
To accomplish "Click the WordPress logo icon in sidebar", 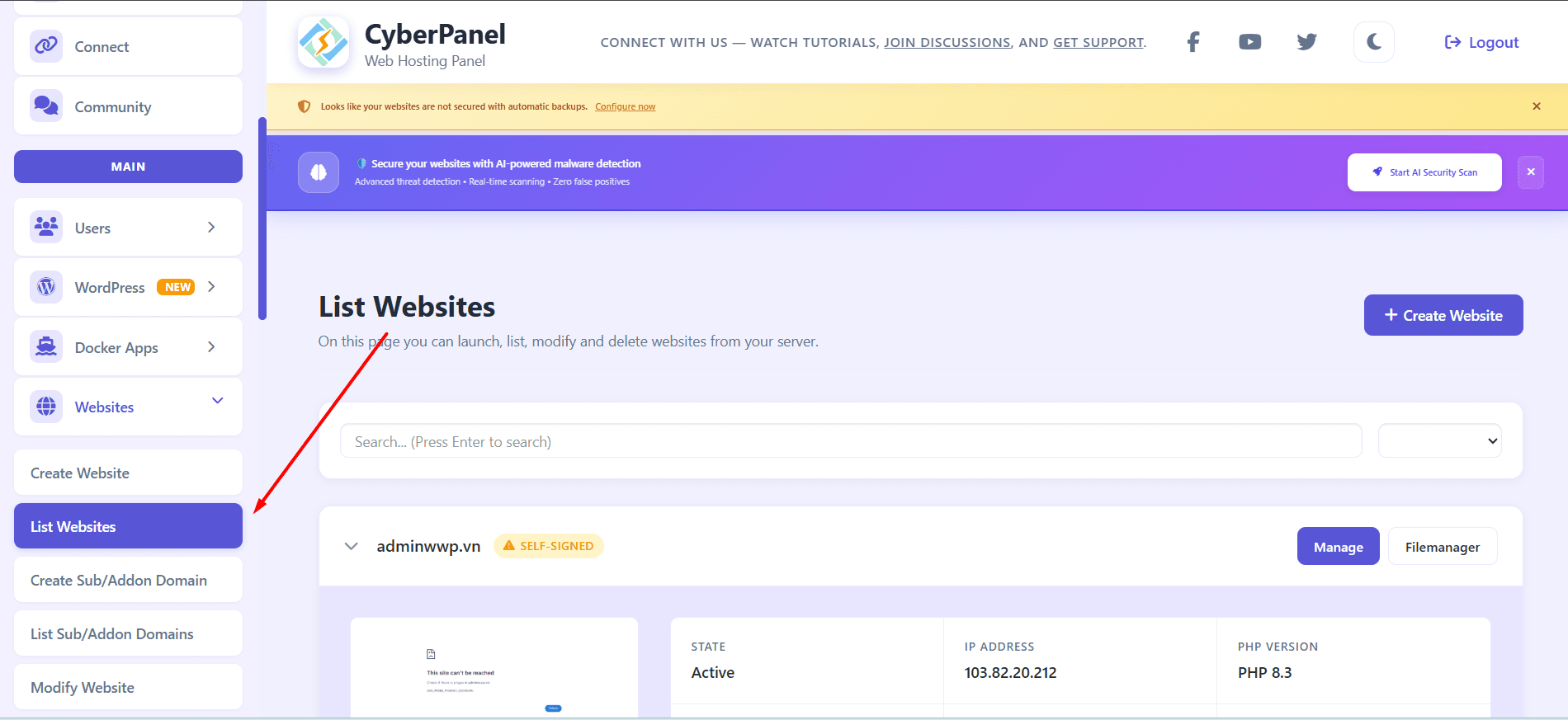I will 46,287.
